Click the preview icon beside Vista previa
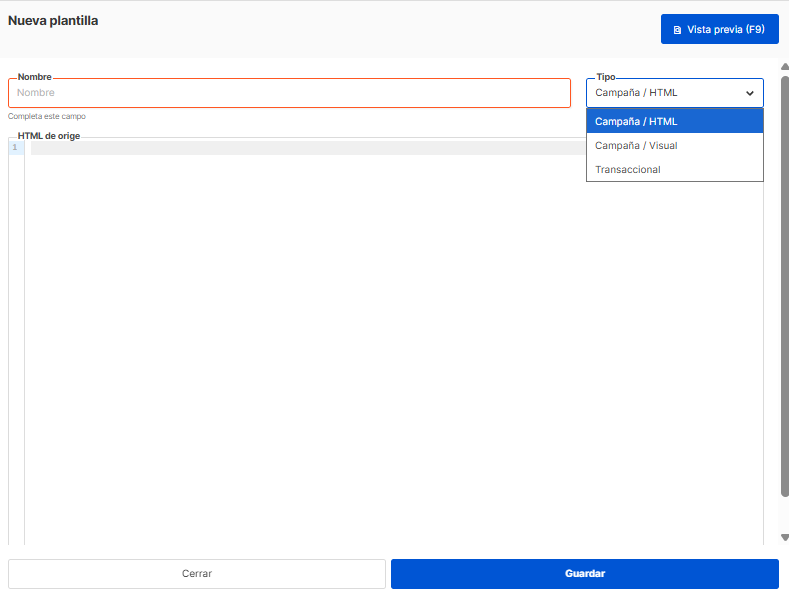The width and height of the screenshot is (789, 595). click(677, 30)
